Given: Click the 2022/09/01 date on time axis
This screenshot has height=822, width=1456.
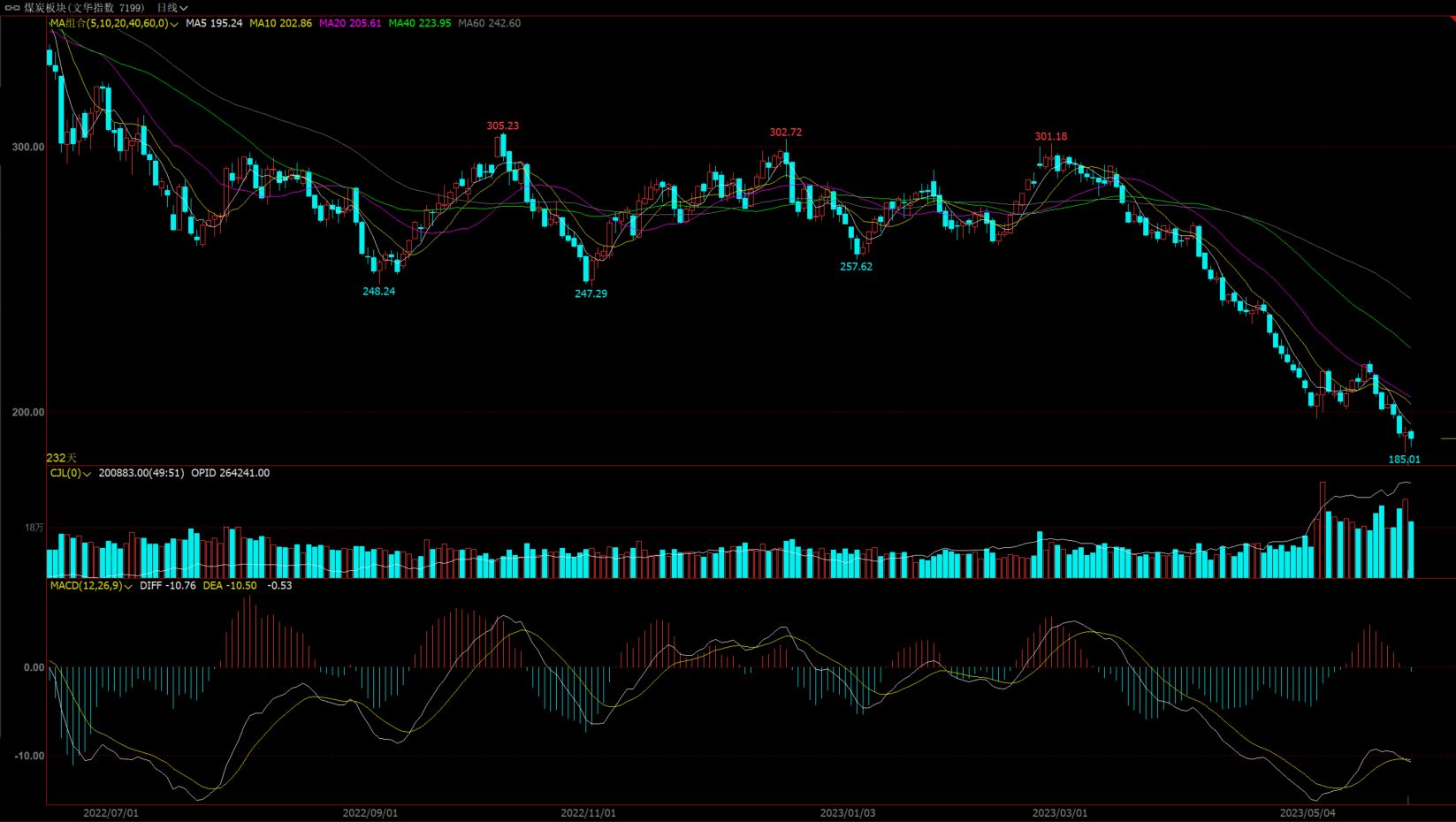Looking at the screenshot, I should pos(370,813).
